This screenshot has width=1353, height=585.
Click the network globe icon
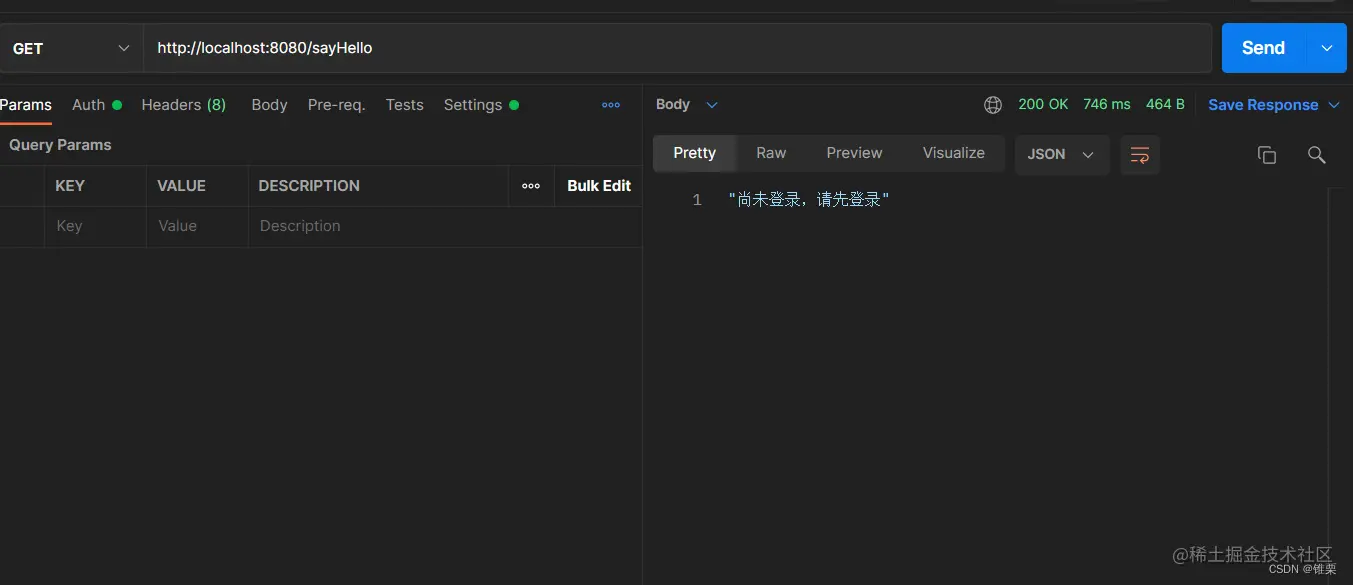[993, 105]
